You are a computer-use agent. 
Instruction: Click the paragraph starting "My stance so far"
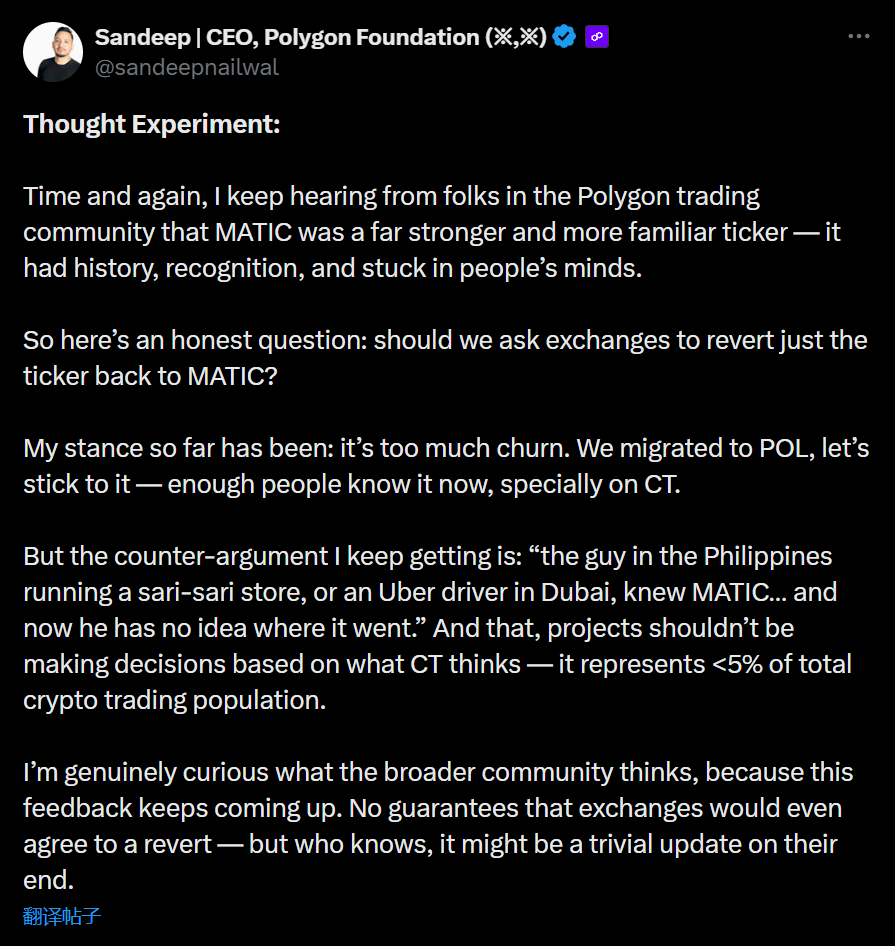point(446,466)
